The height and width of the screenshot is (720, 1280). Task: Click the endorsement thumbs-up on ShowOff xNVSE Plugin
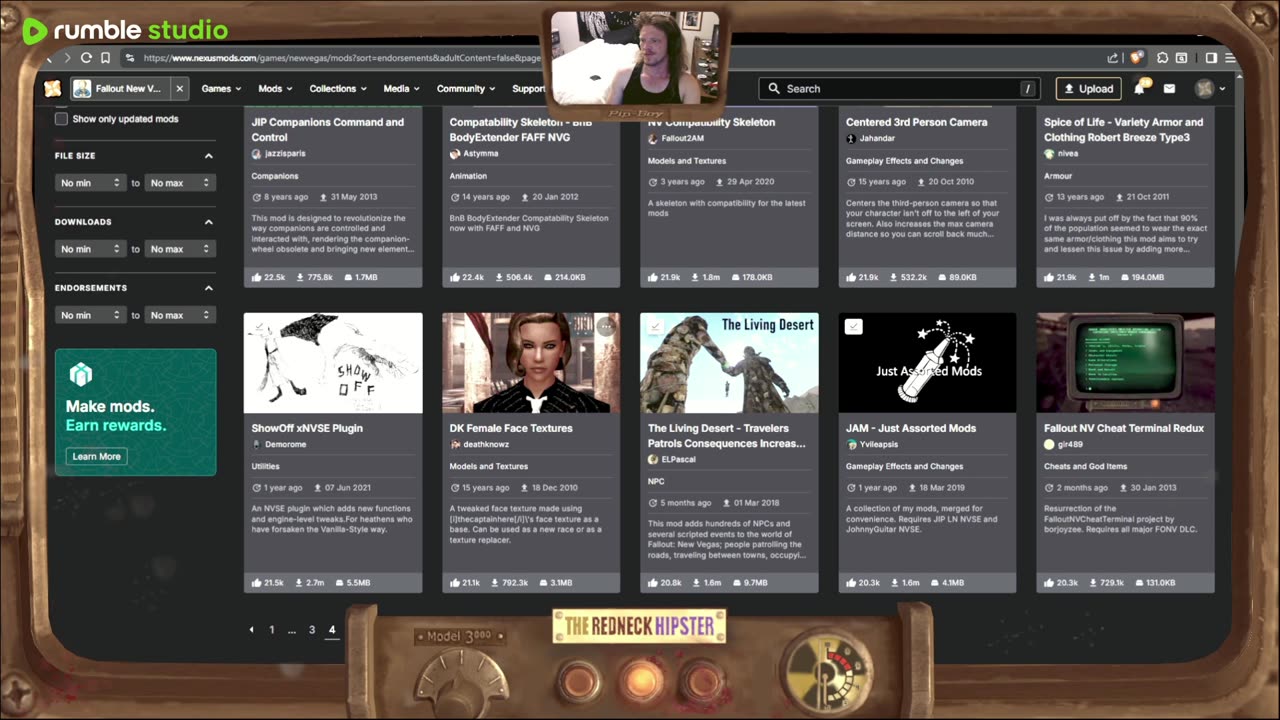pyautogui.click(x=257, y=582)
